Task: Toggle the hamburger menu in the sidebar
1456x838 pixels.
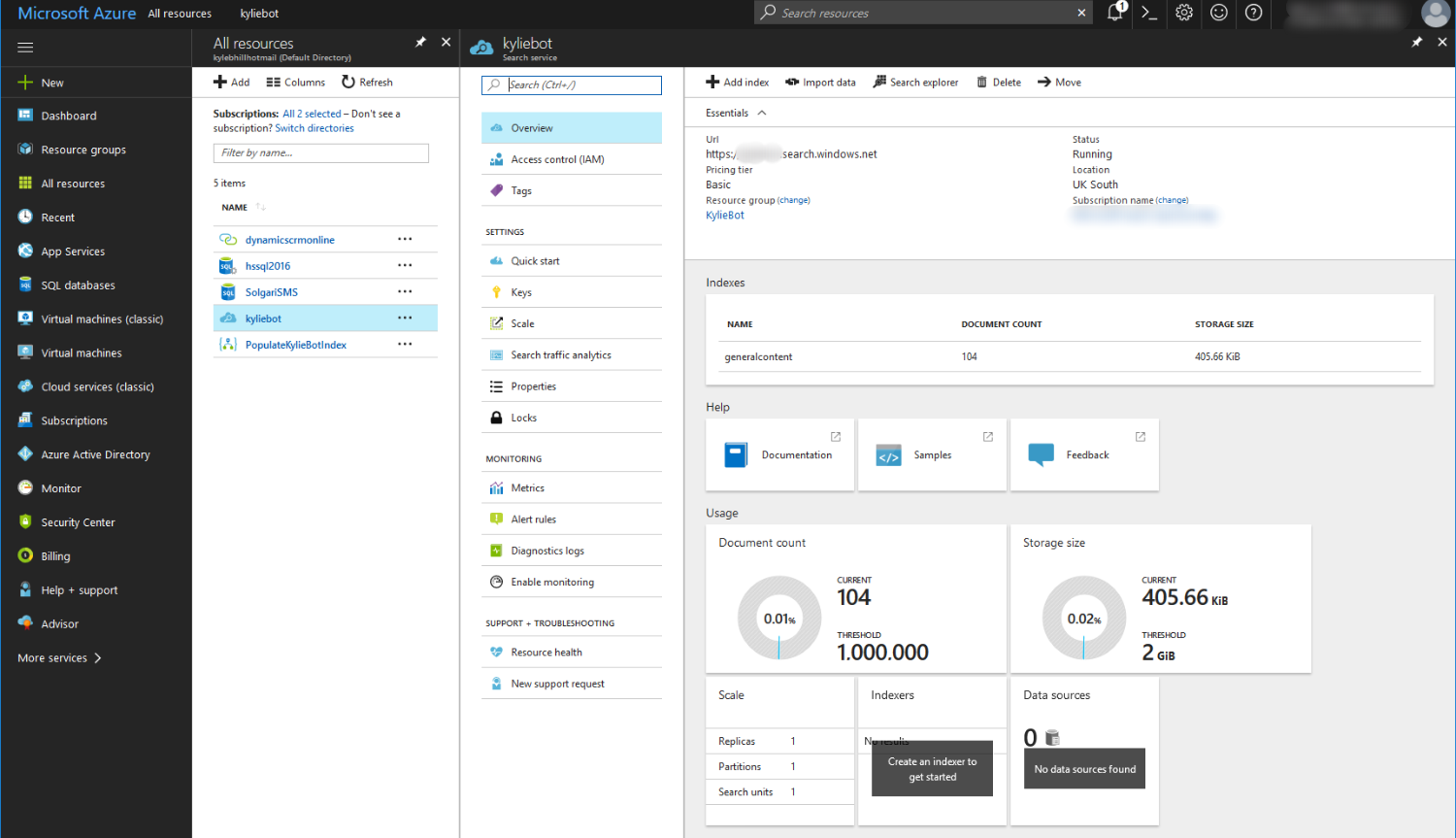Action: click(x=25, y=47)
